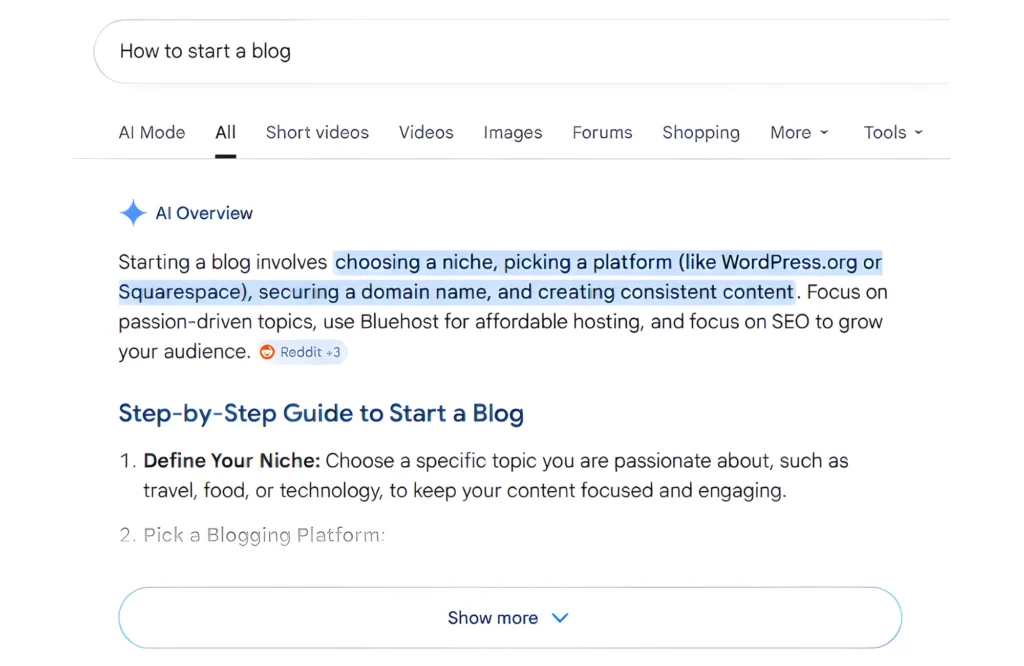The image size is (1024, 666).
Task: Open the Forums results tab
Action: click(x=602, y=133)
